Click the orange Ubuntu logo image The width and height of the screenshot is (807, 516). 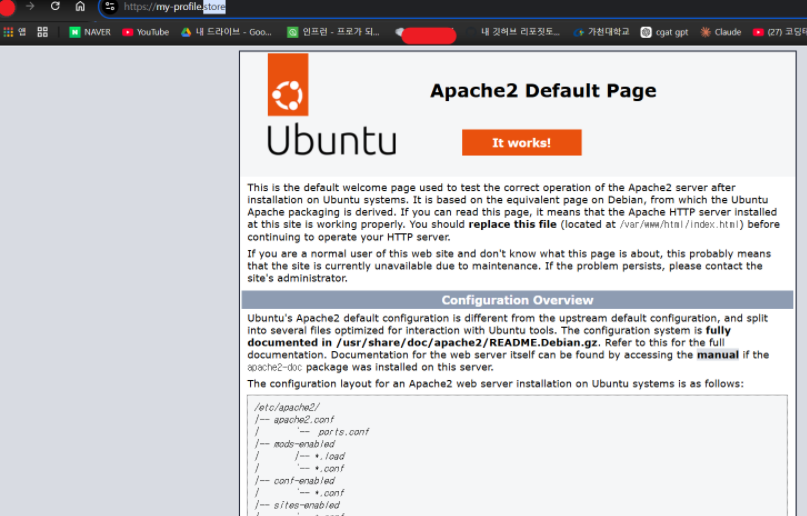[288, 84]
